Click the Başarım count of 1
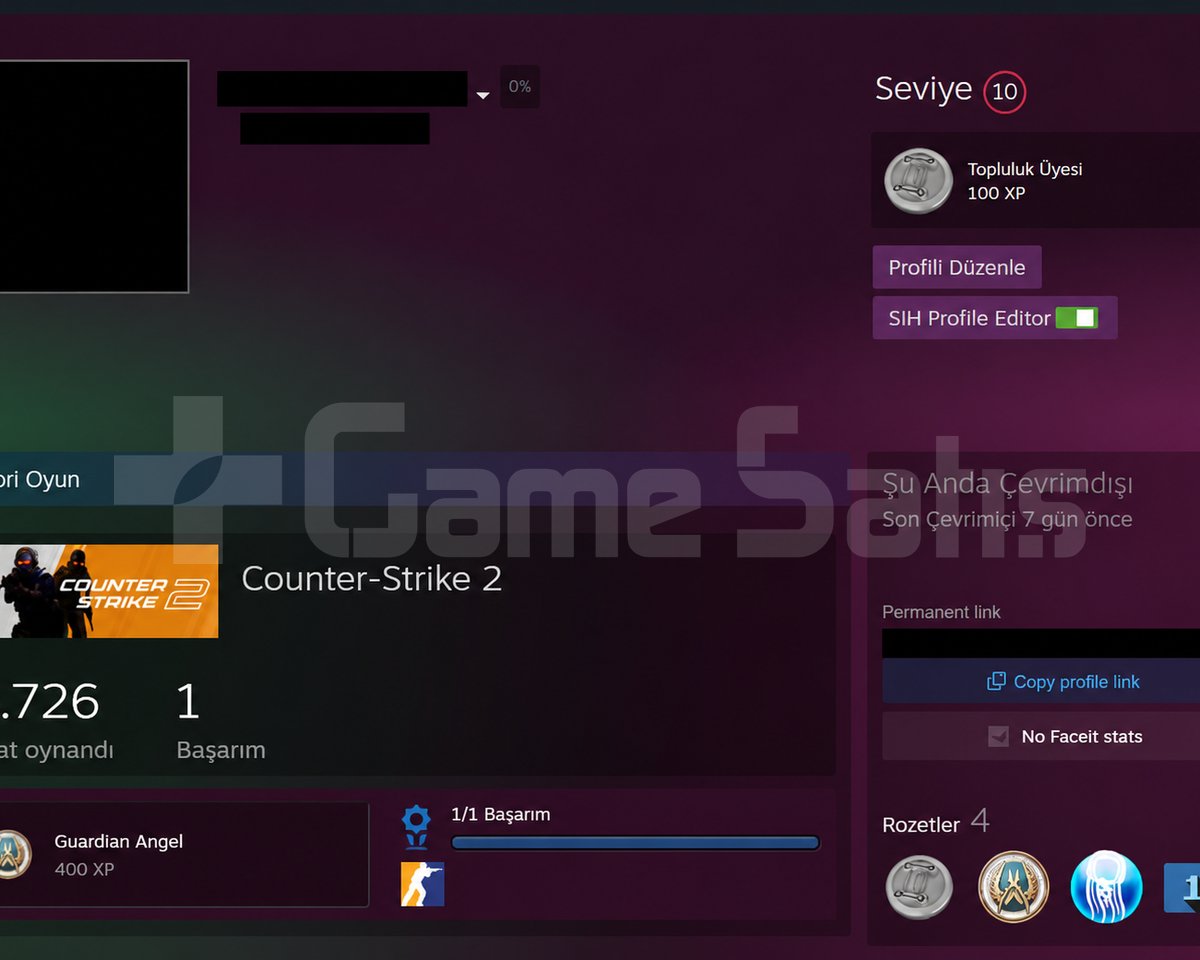Image resolution: width=1200 pixels, height=960 pixels. 188,702
